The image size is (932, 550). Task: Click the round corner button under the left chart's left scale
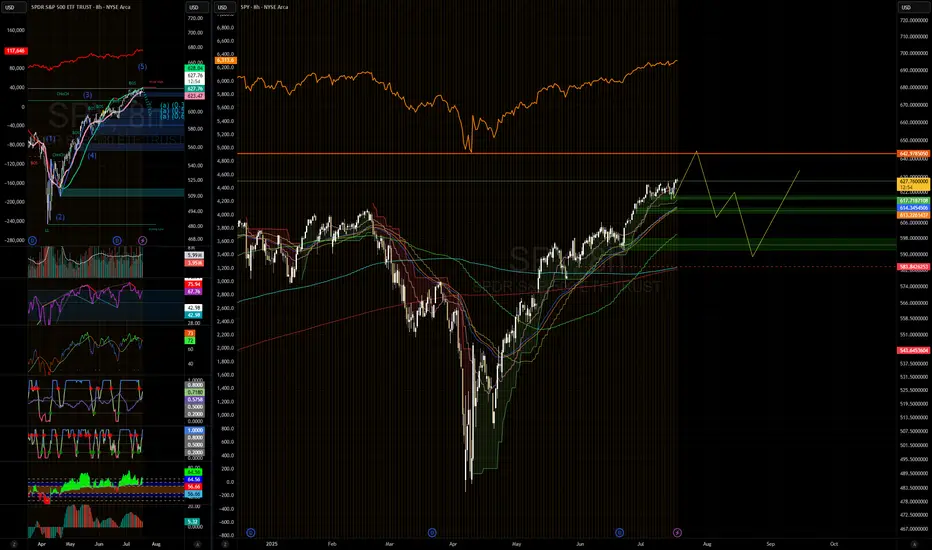pos(14,543)
